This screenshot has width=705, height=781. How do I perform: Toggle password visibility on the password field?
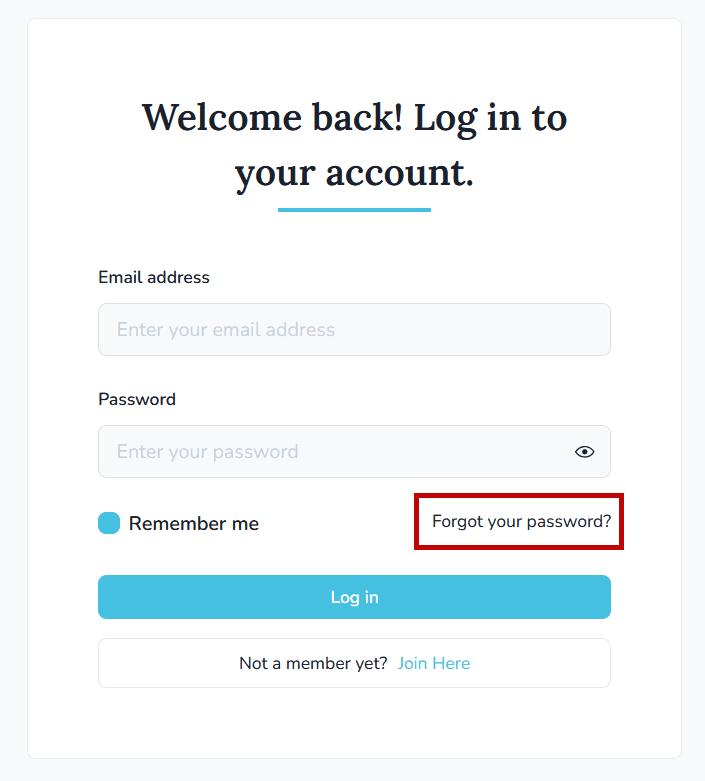(585, 452)
